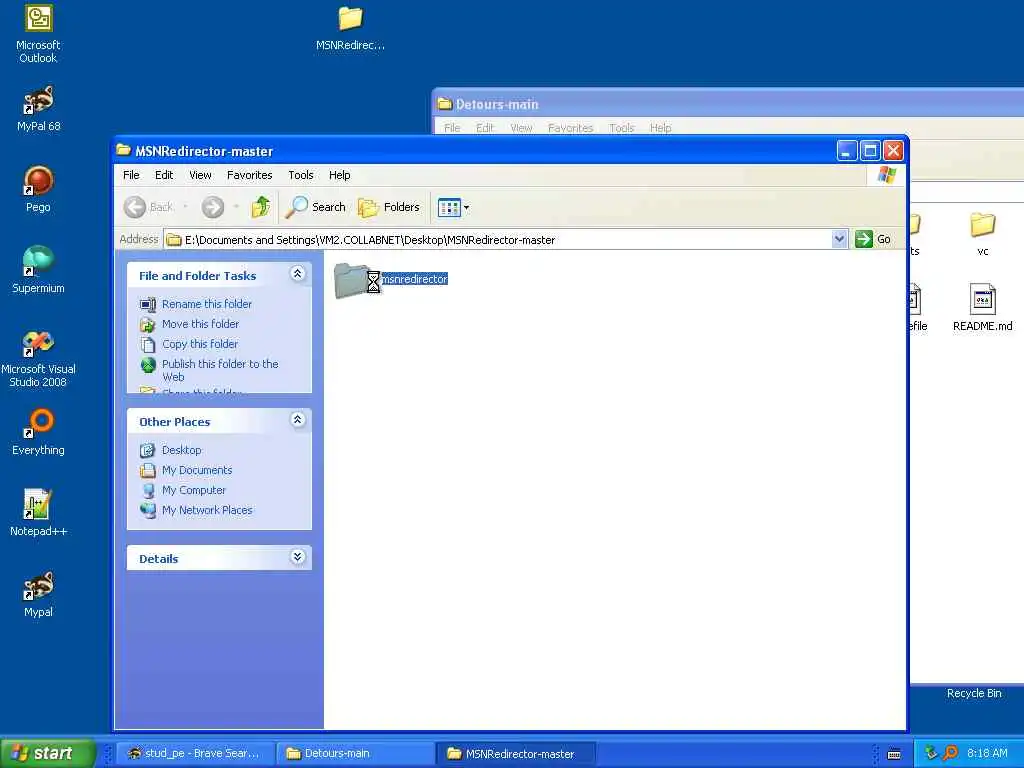Select README.md in Detours-main window
Image resolution: width=1024 pixels, height=768 pixels.
coord(982,308)
